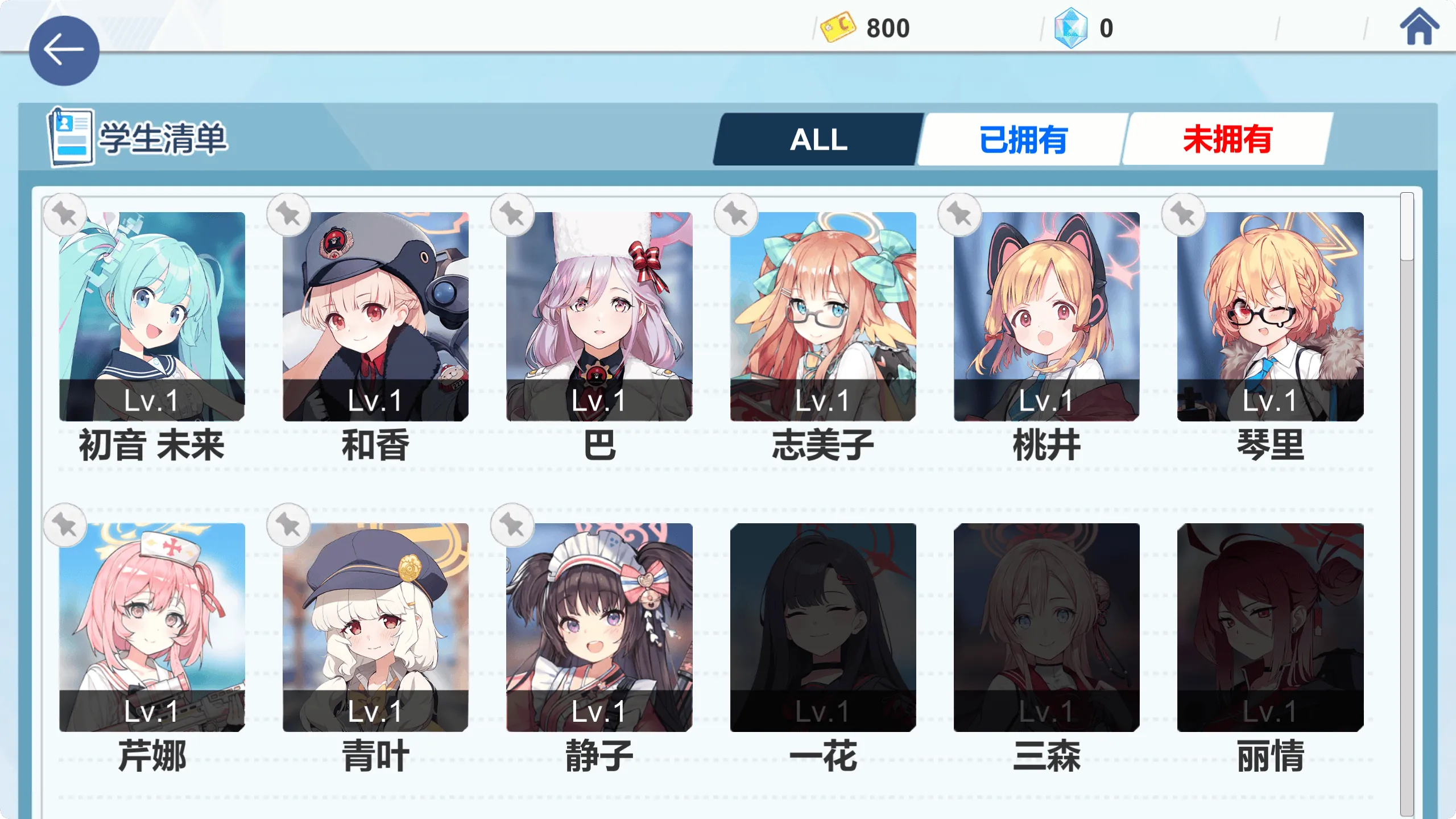1456x819 pixels.
Task: Select the unowned 丽情 portrait
Action: click(x=1270, y=627)
